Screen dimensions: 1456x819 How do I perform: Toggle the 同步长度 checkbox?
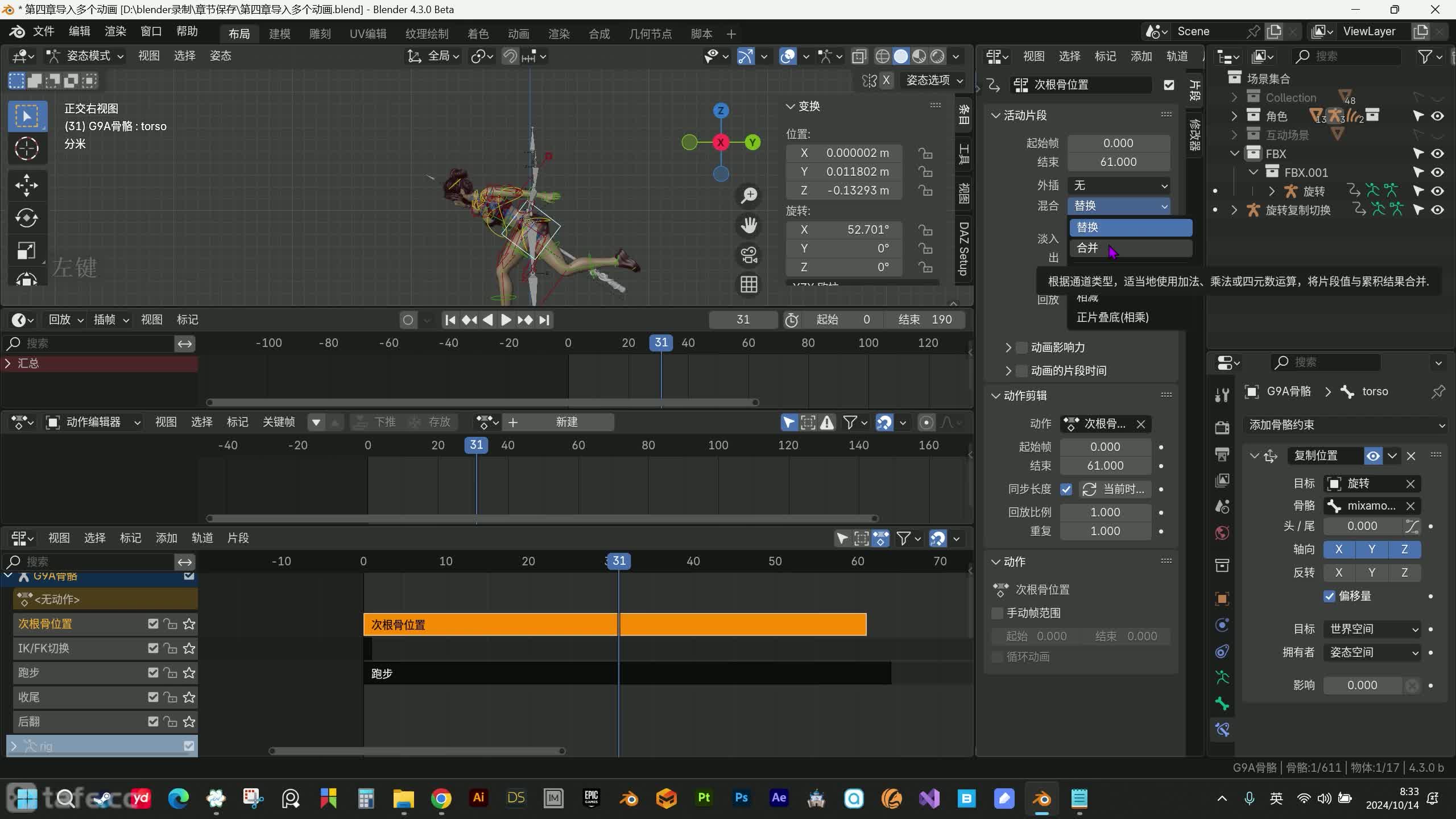1066,489
